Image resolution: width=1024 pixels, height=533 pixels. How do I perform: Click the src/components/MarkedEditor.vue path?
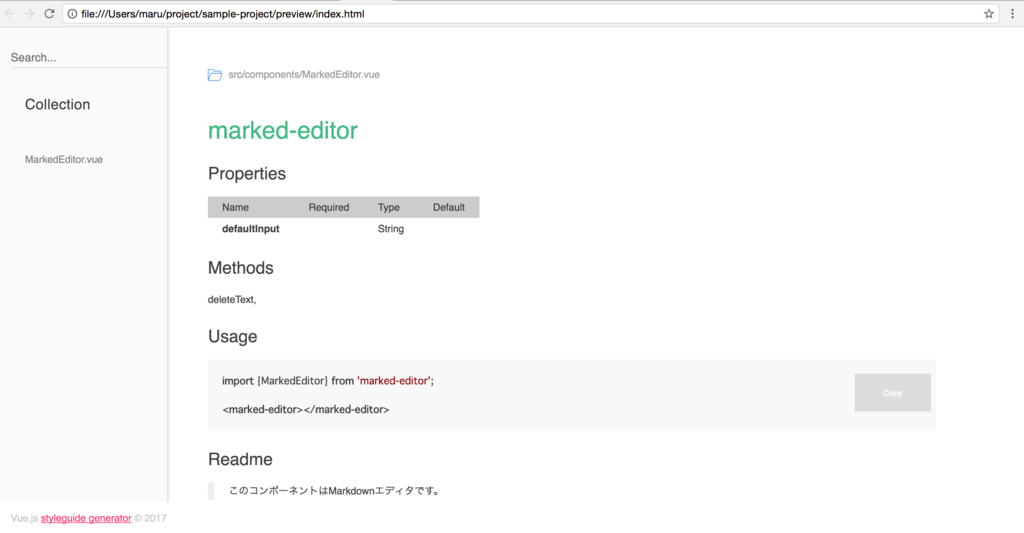[304, 74]
